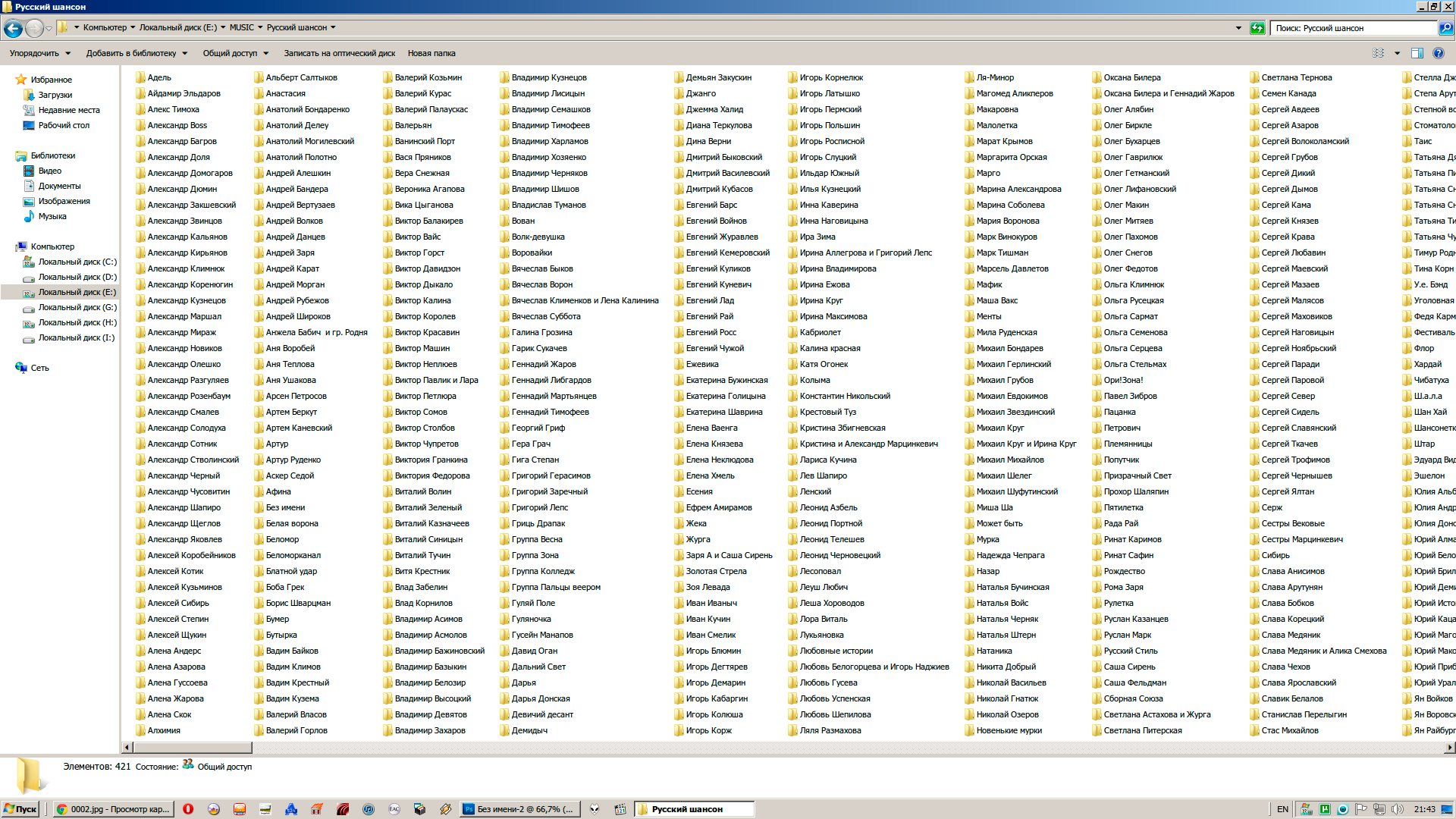The width and height of the screenshot is (1456, 819).
Task: Click the search magnifier icon
Action: 1445,28
